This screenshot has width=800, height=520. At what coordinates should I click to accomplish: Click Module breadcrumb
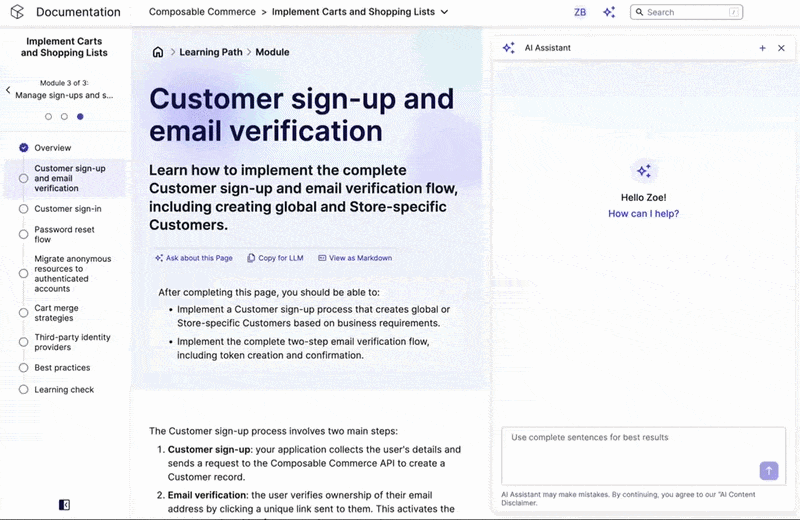click(x=272, y=52)
